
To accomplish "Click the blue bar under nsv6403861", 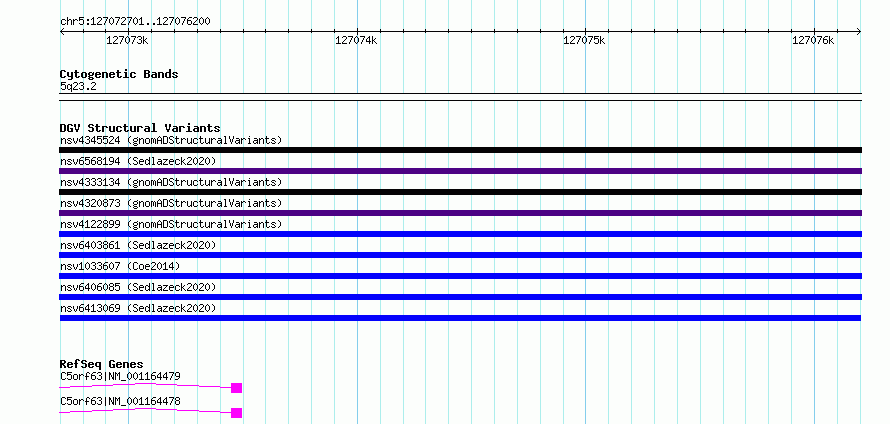I will pyautogui.click(x=460, y=255).
